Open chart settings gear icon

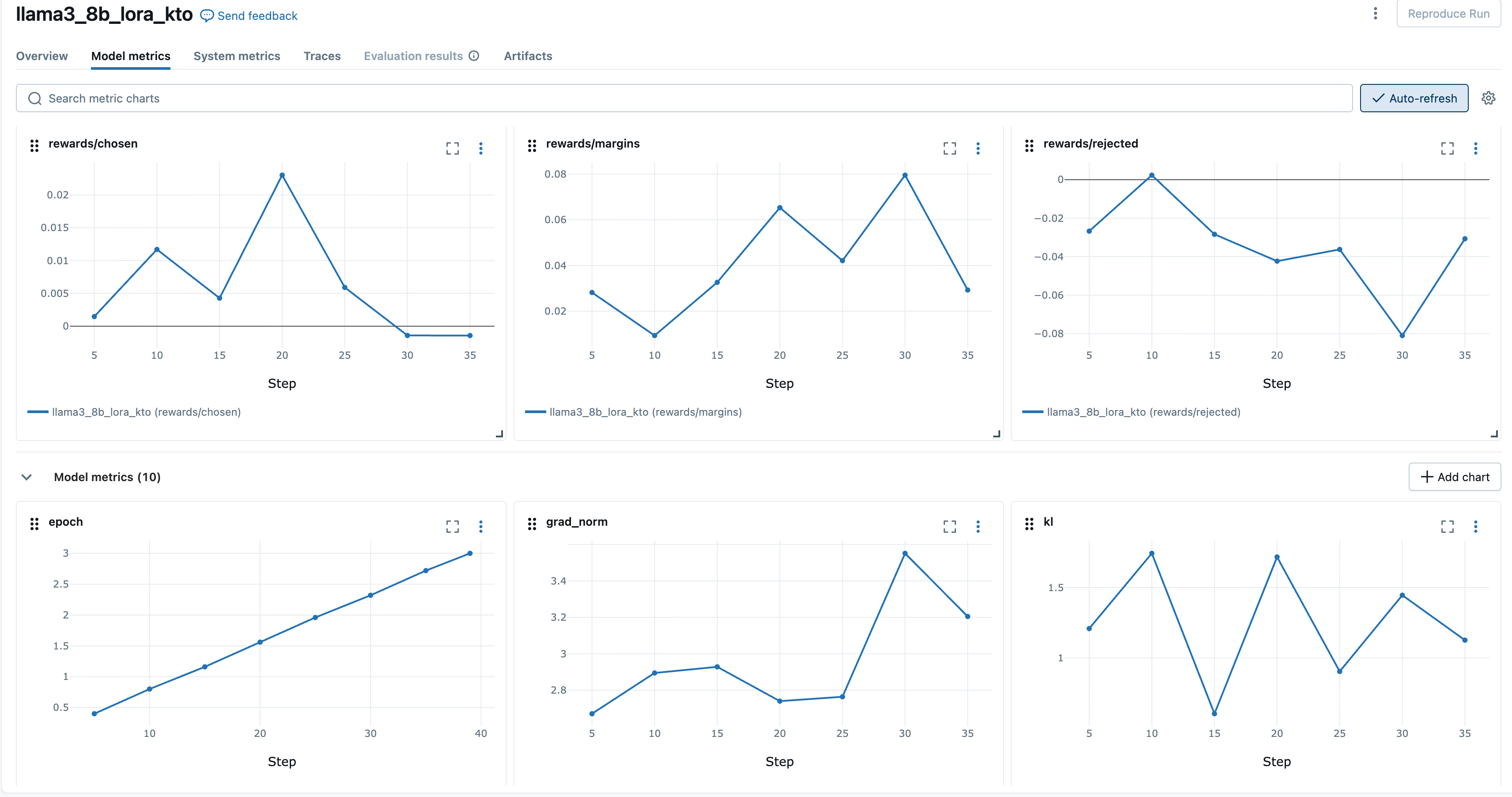click(1488, 98)
